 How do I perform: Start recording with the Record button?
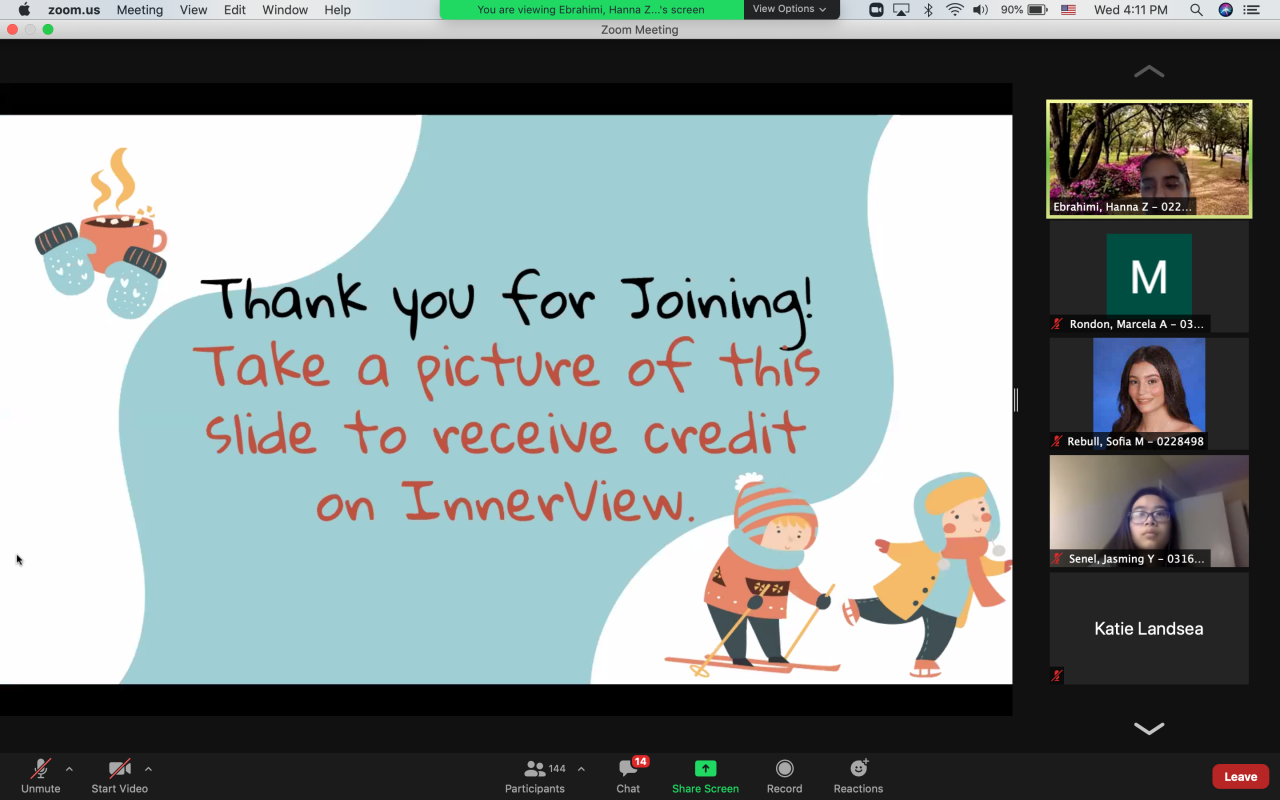point(784,775)
